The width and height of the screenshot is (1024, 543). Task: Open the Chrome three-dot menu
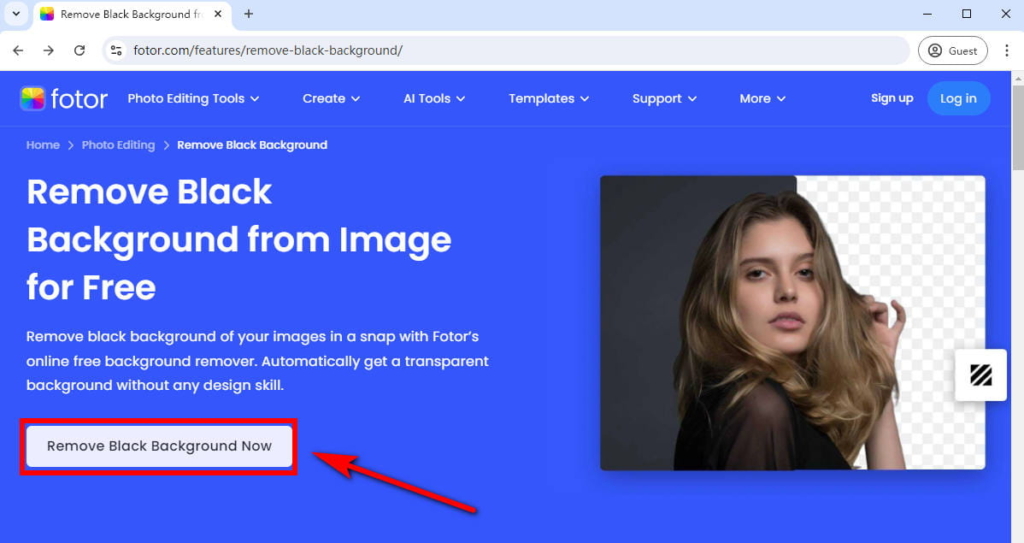coord(1006,50)
